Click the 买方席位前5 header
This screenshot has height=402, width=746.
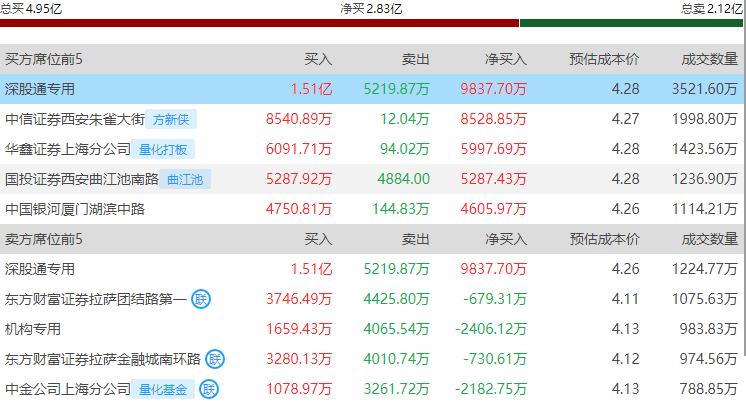43,59
